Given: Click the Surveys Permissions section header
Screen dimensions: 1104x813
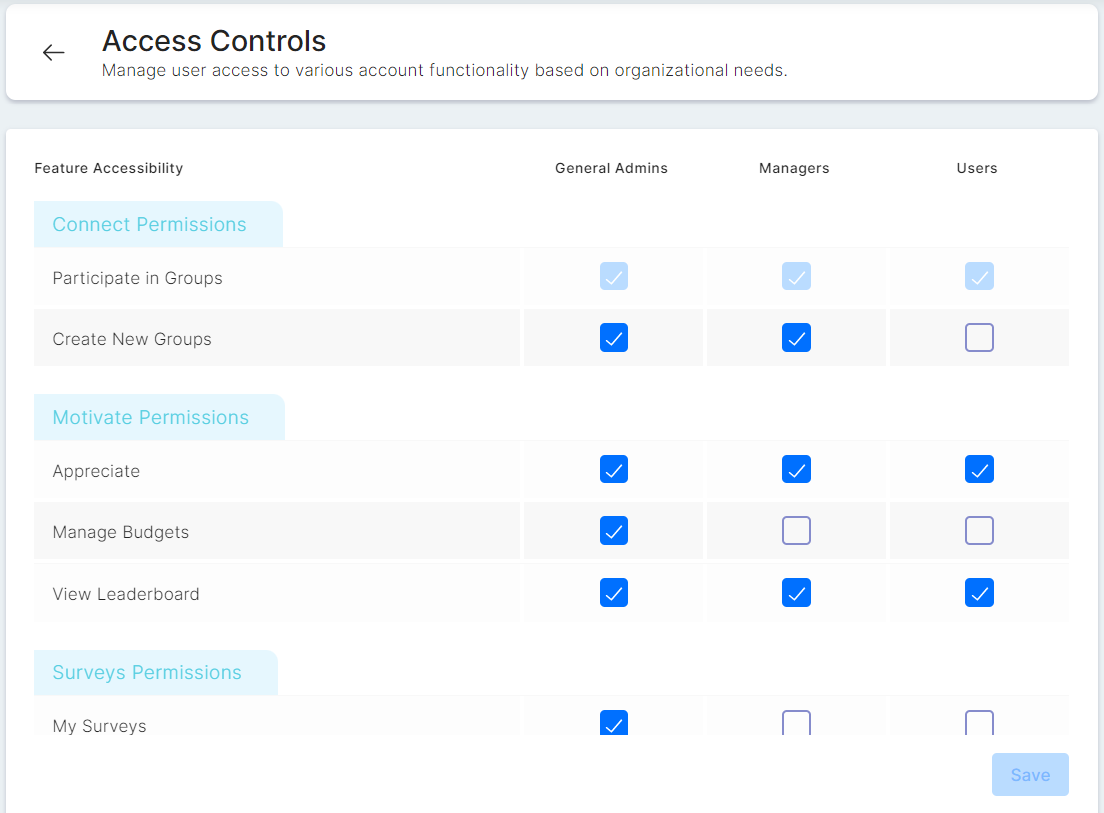Looking at the screenshot, I should coord(147,673).
